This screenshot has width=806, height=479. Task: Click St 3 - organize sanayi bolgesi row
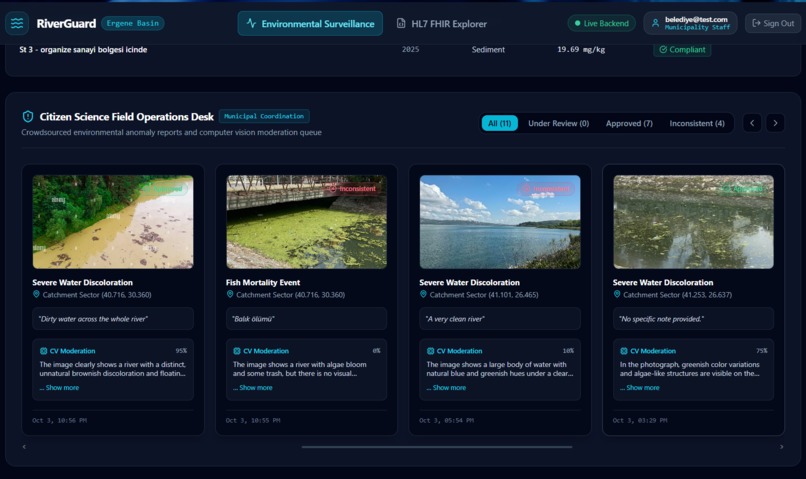click(403, 50)
